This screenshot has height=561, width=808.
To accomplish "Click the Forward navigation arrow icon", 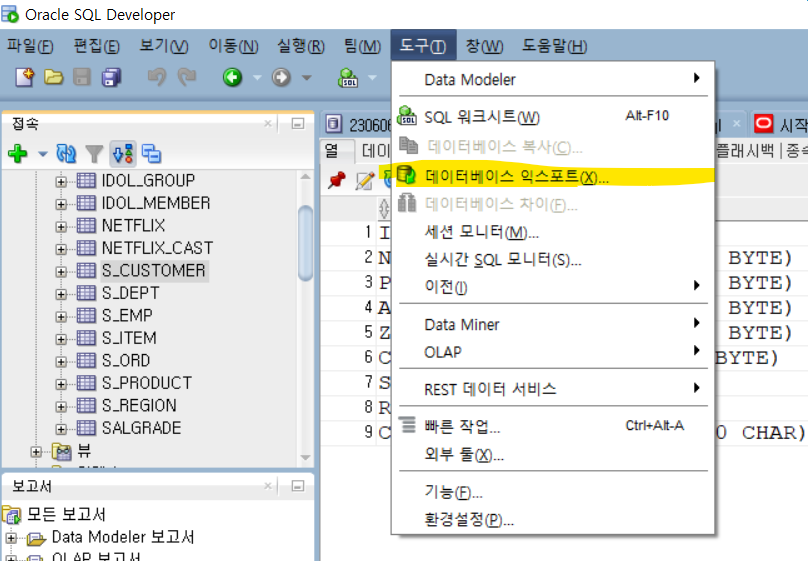I will [x=281, y=77].
